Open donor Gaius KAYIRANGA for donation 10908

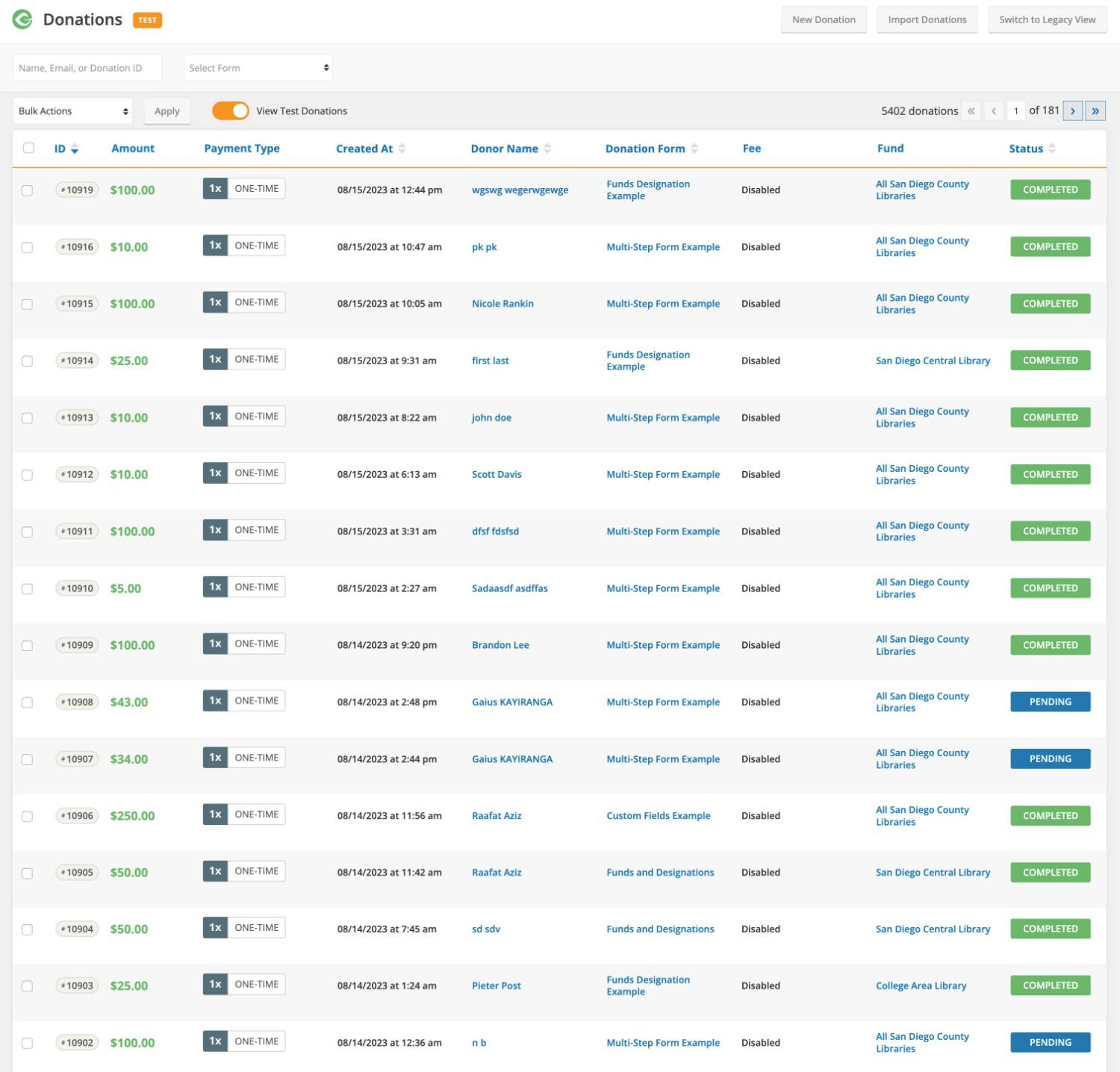point(512,702)
